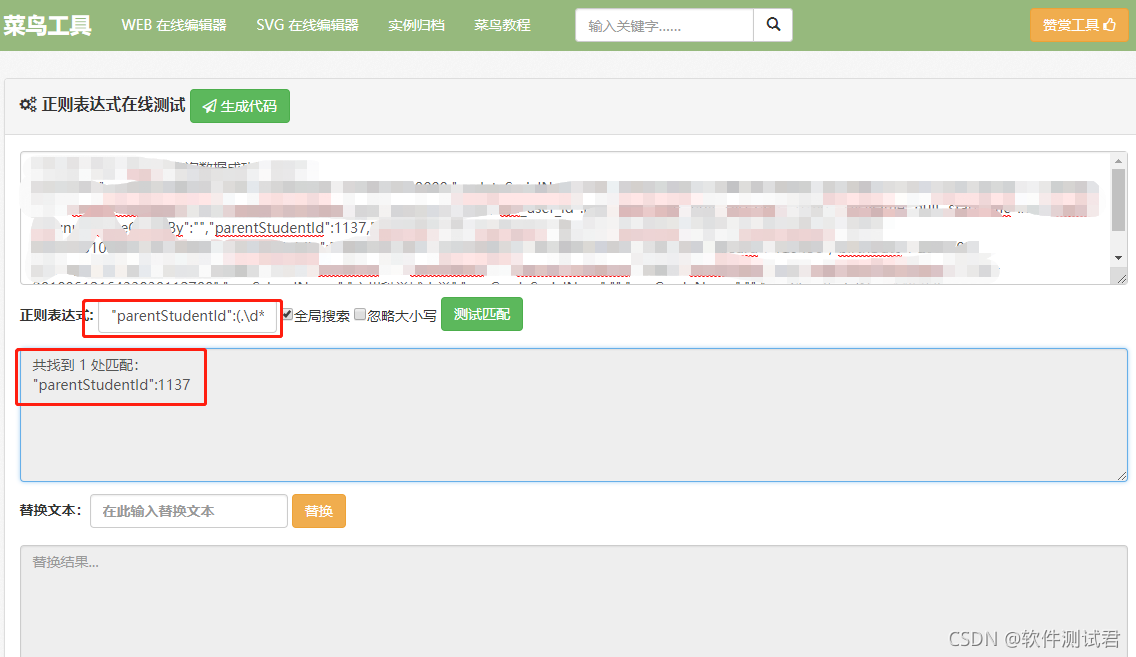Focus the 替换文本 input field
The width and height of the screenshot is (1136, 657).
pyautogui.click(x=189, y=511)
